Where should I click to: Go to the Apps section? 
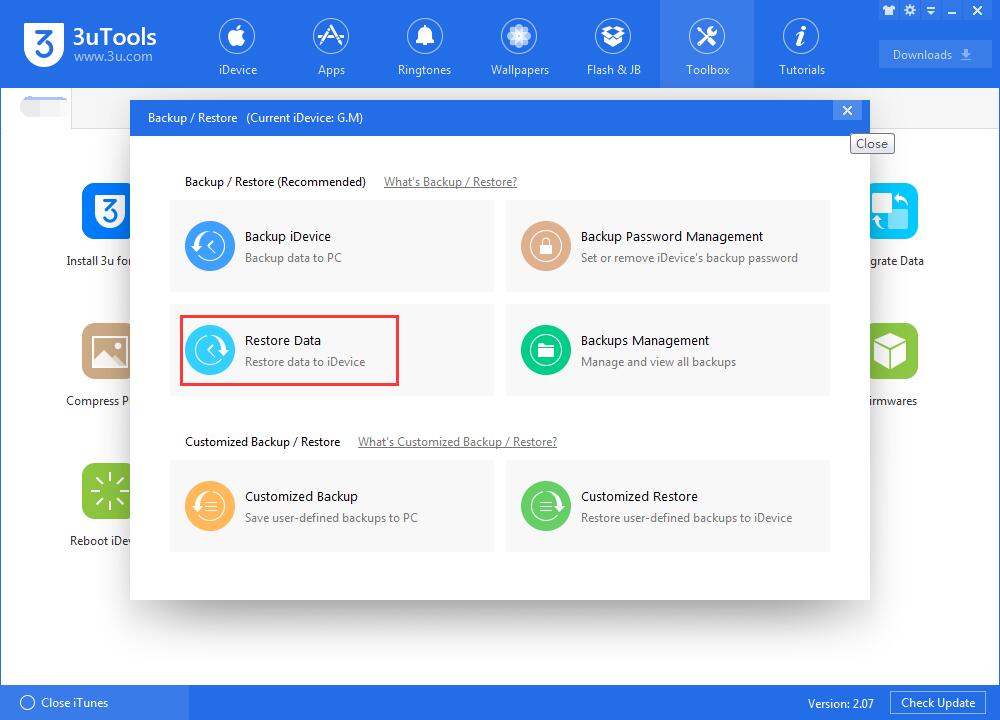(331, 46)
